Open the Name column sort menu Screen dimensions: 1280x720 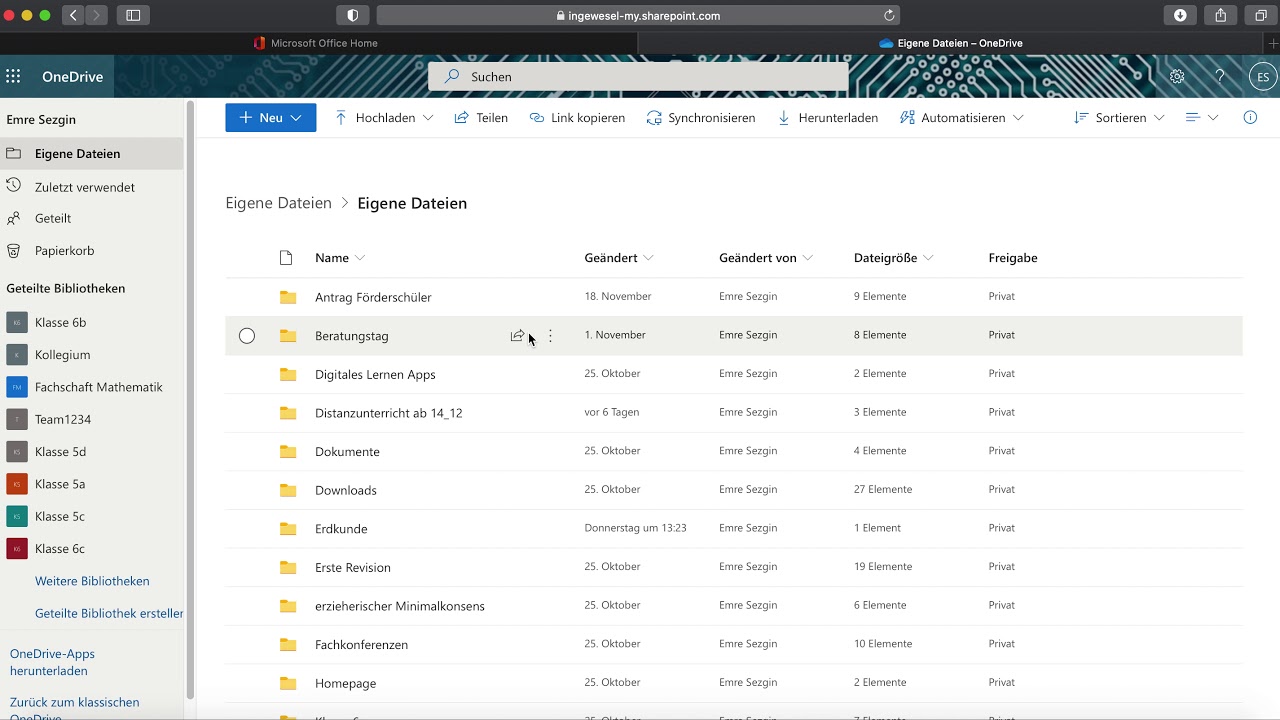(340, 258)
